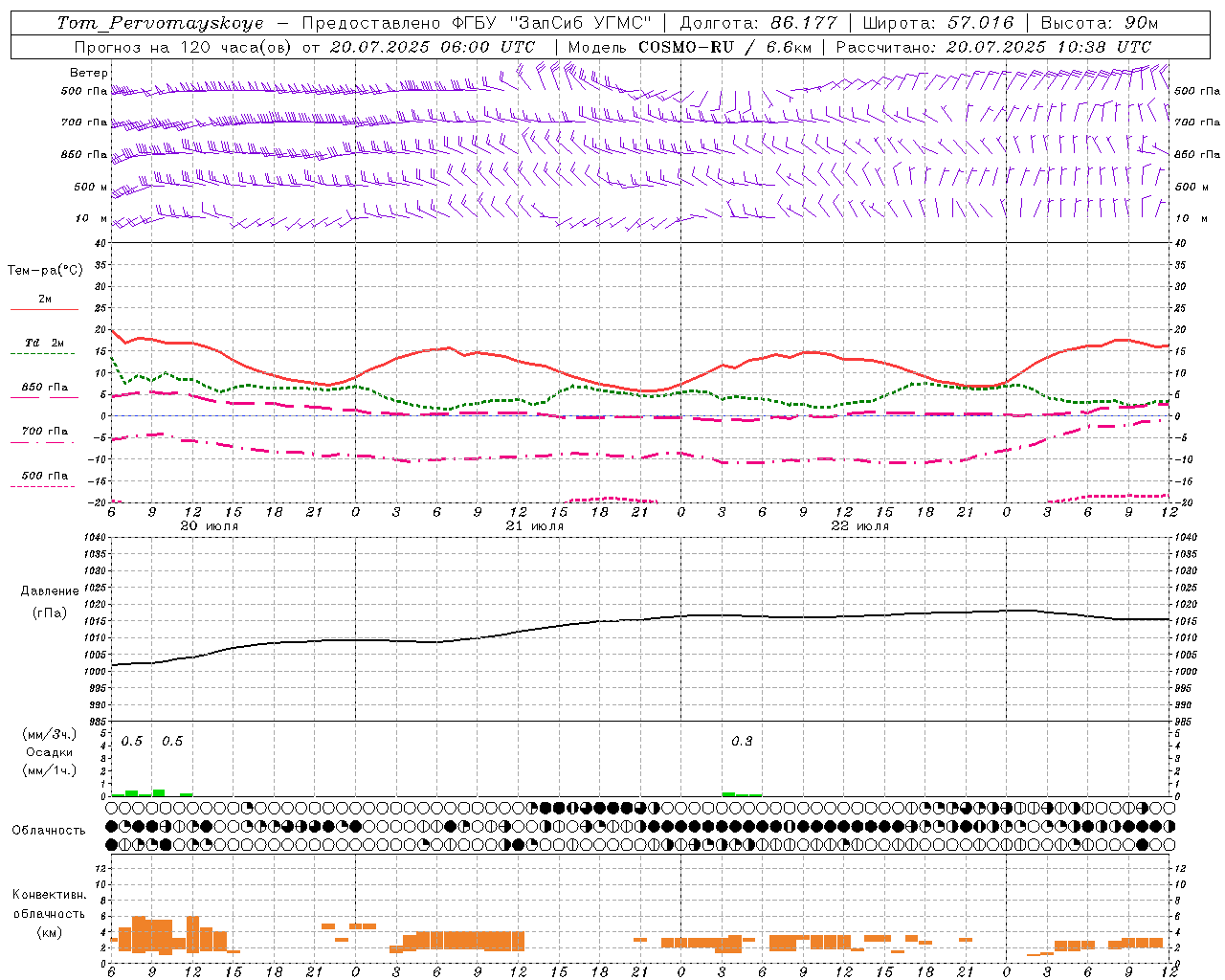Click the red solid line sample under 2м
The width and height of the screenshot is (1225, 980).
pos(44,309)
